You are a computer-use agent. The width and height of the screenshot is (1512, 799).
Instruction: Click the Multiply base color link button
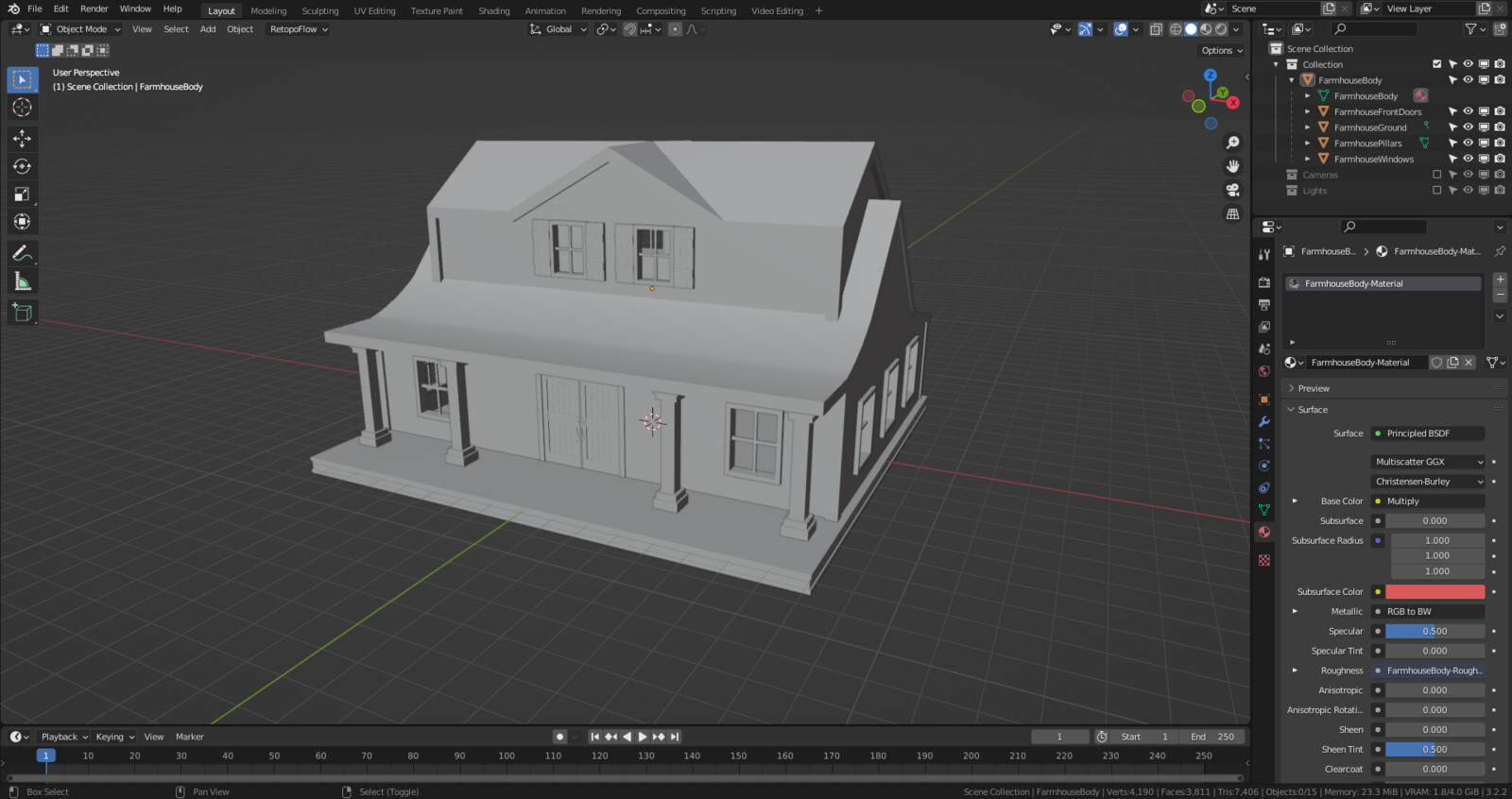1428,501
